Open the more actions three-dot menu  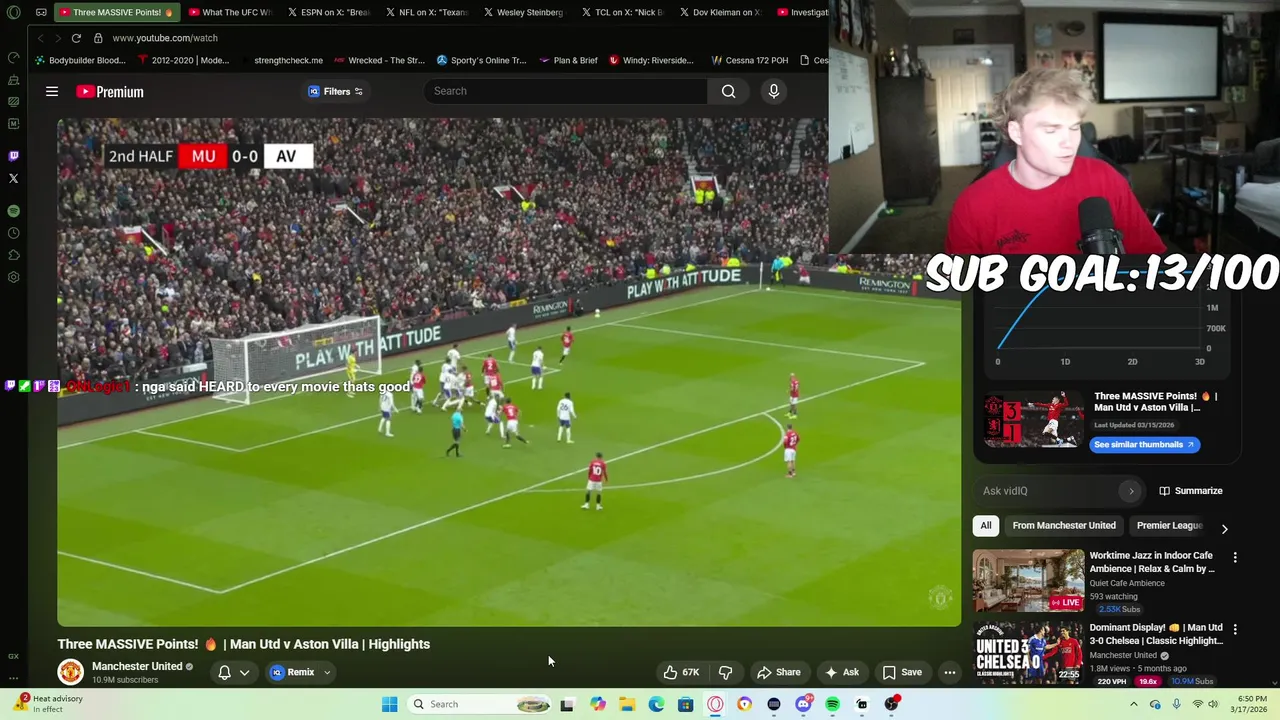[950, 672]
